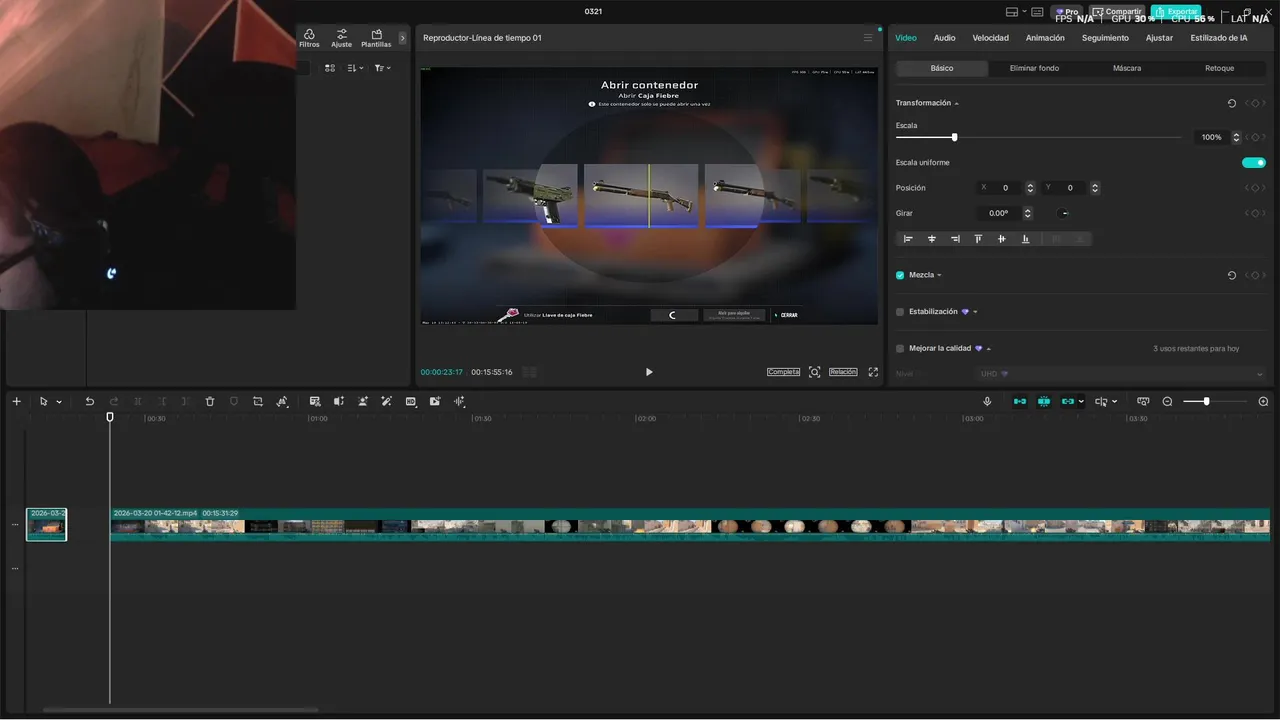Screen dimensions: 1280x720
Task: Open the player panel menu
Action: pos(868,38)
